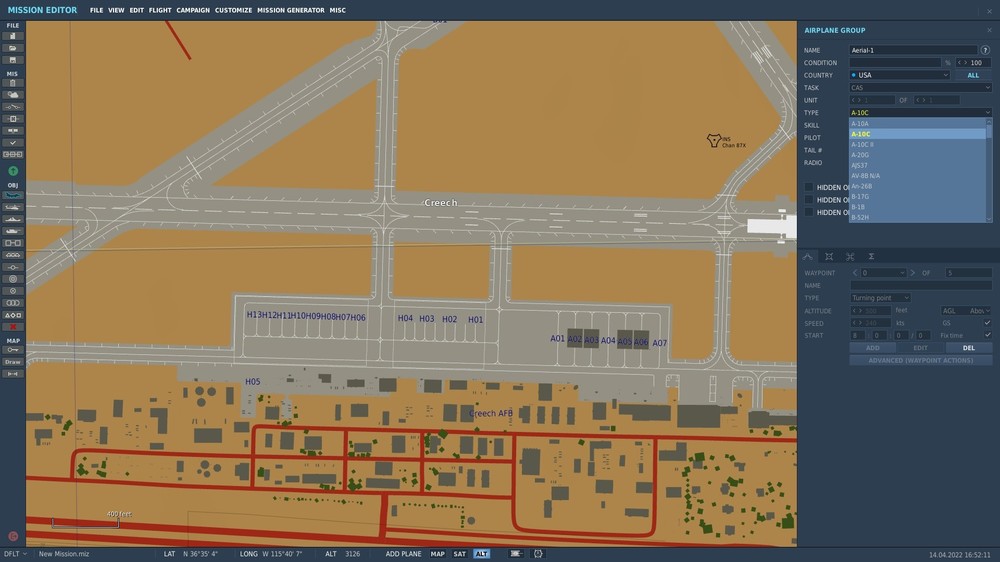Click the Draw button in left toolbar
Screen dimensions: 1000x562
pos(13,362)
